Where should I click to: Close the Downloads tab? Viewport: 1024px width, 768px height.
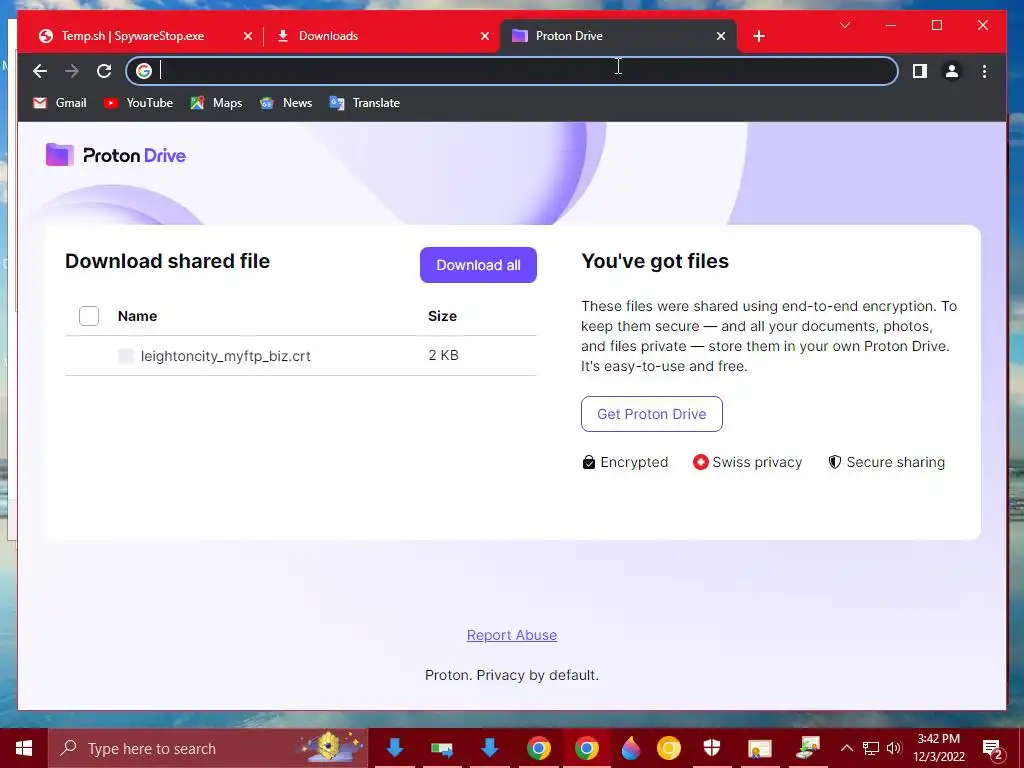485,36
